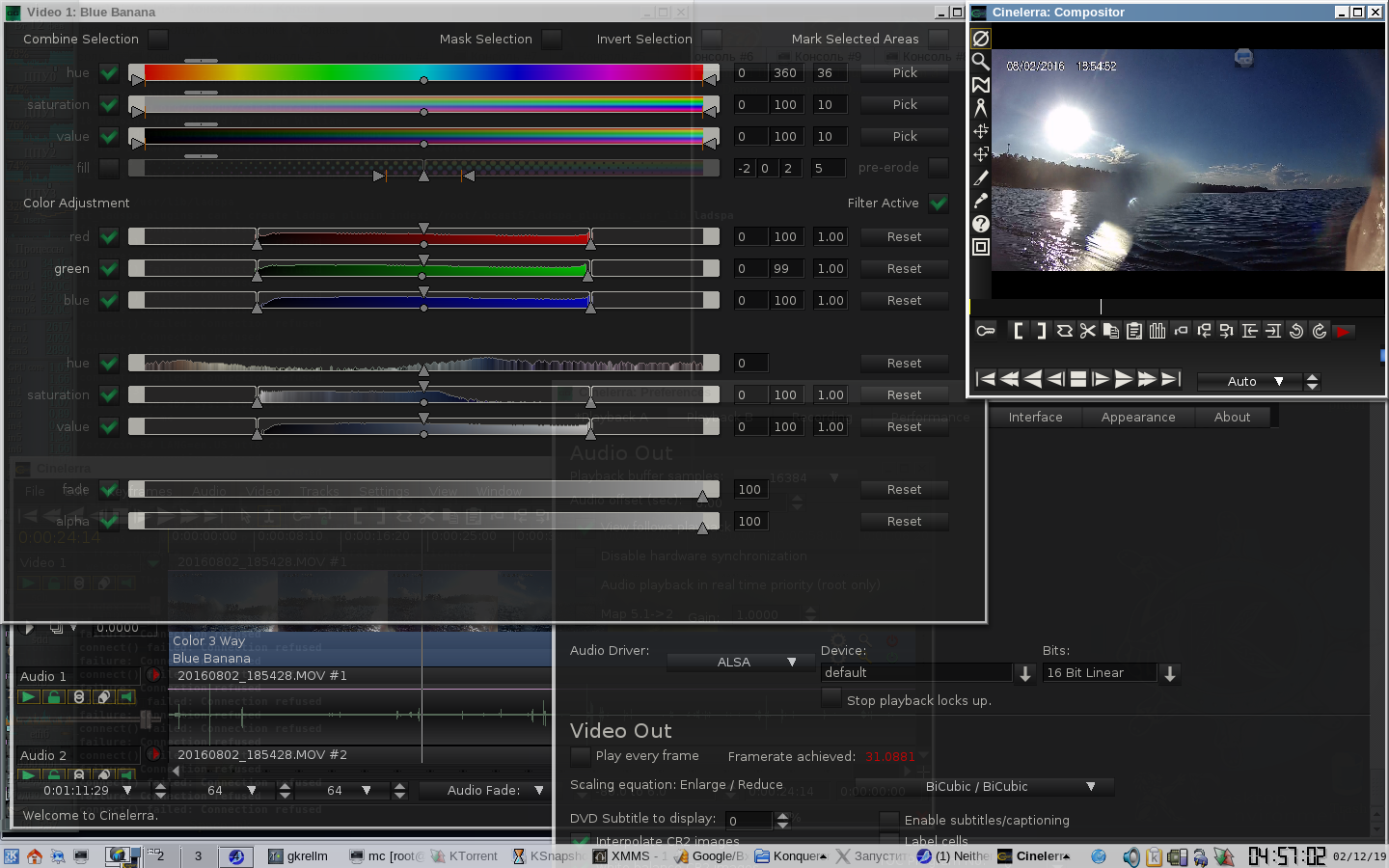Click the undo icon in Compositor toolbar
The width and height of the screenshot is (1389, 868).
point(1296,331)
